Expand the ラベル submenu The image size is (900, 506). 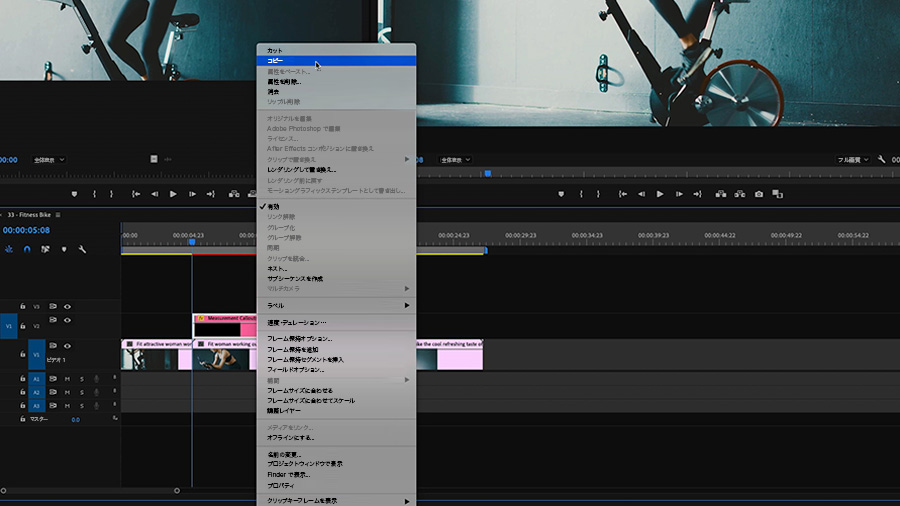point(336,306)
